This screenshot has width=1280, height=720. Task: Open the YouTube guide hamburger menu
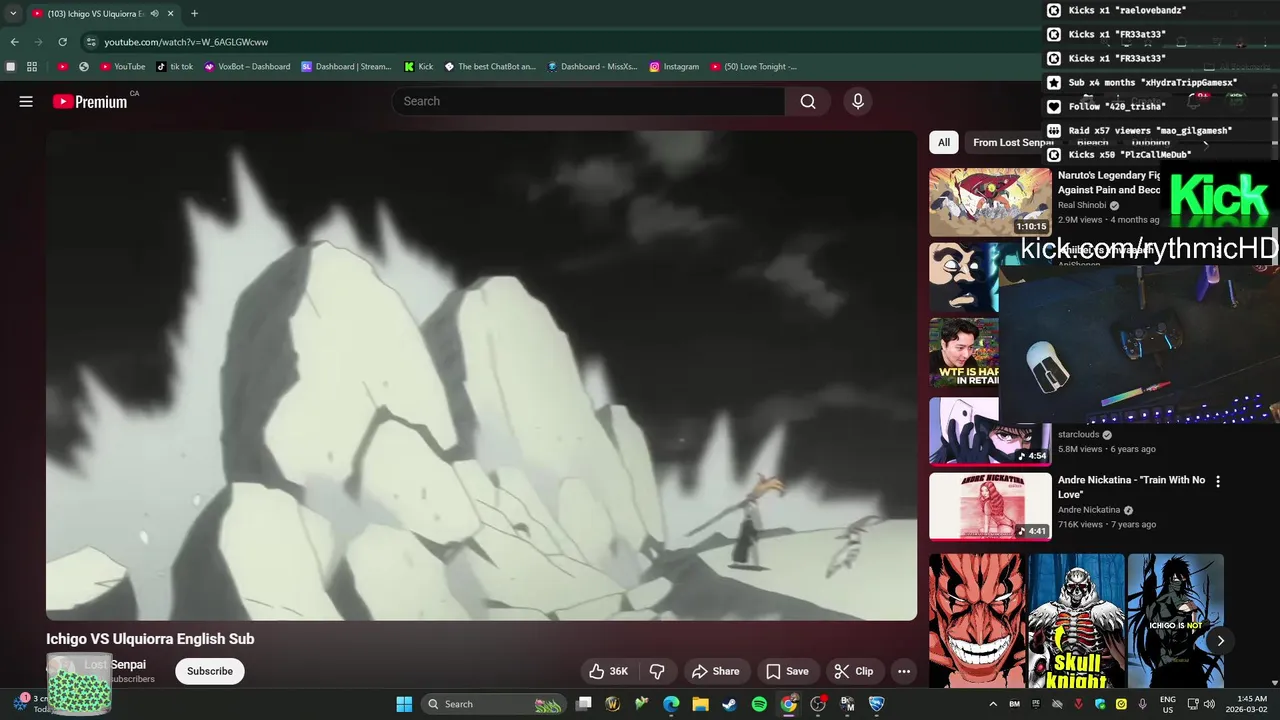click(26, 101)
